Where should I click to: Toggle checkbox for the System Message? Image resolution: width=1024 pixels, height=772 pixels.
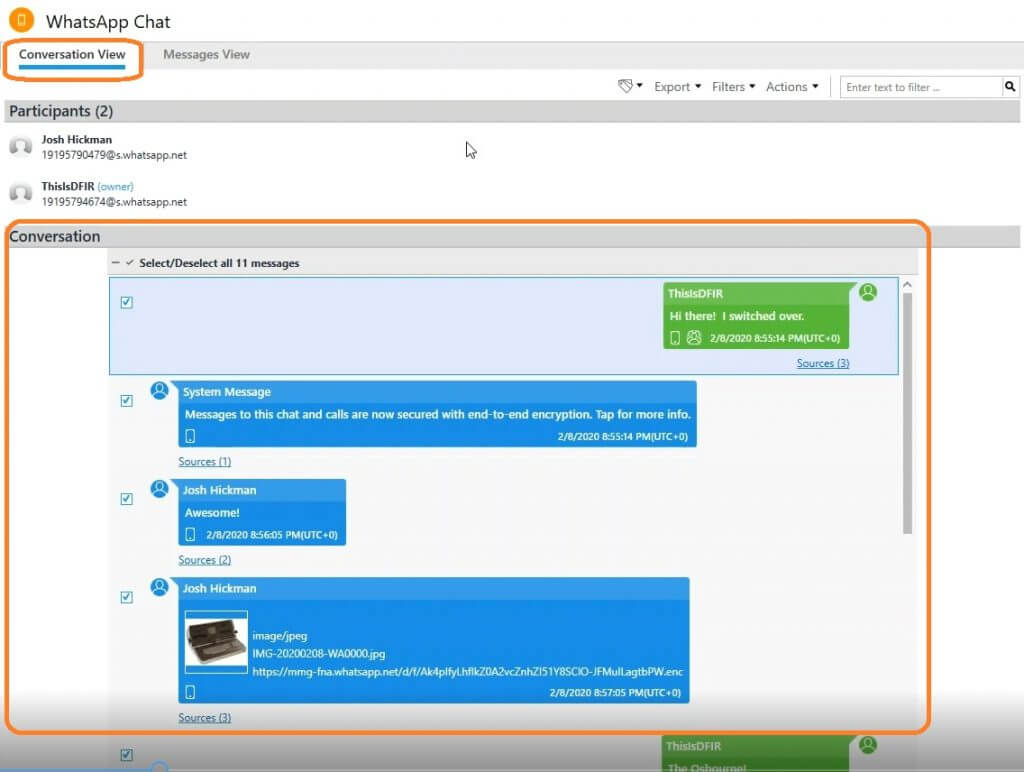127,400
